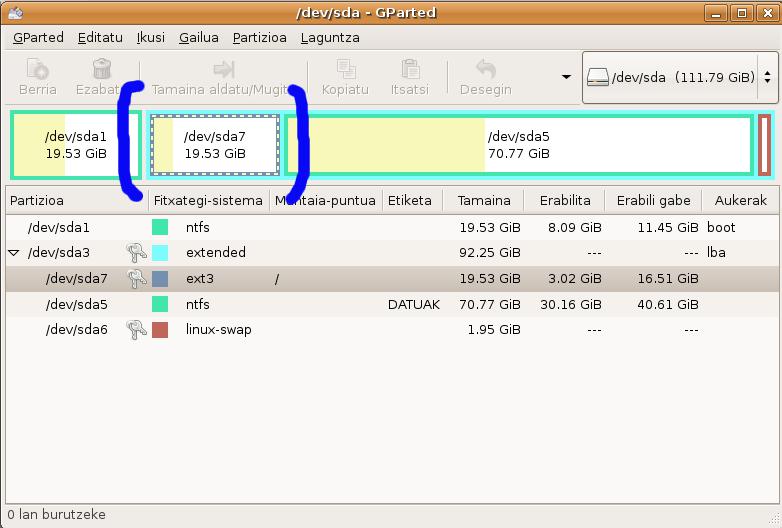Screen dimensions: 782x528
Task: Click the Itsatsi paste toolbar icon
Action: pos(410,69)
